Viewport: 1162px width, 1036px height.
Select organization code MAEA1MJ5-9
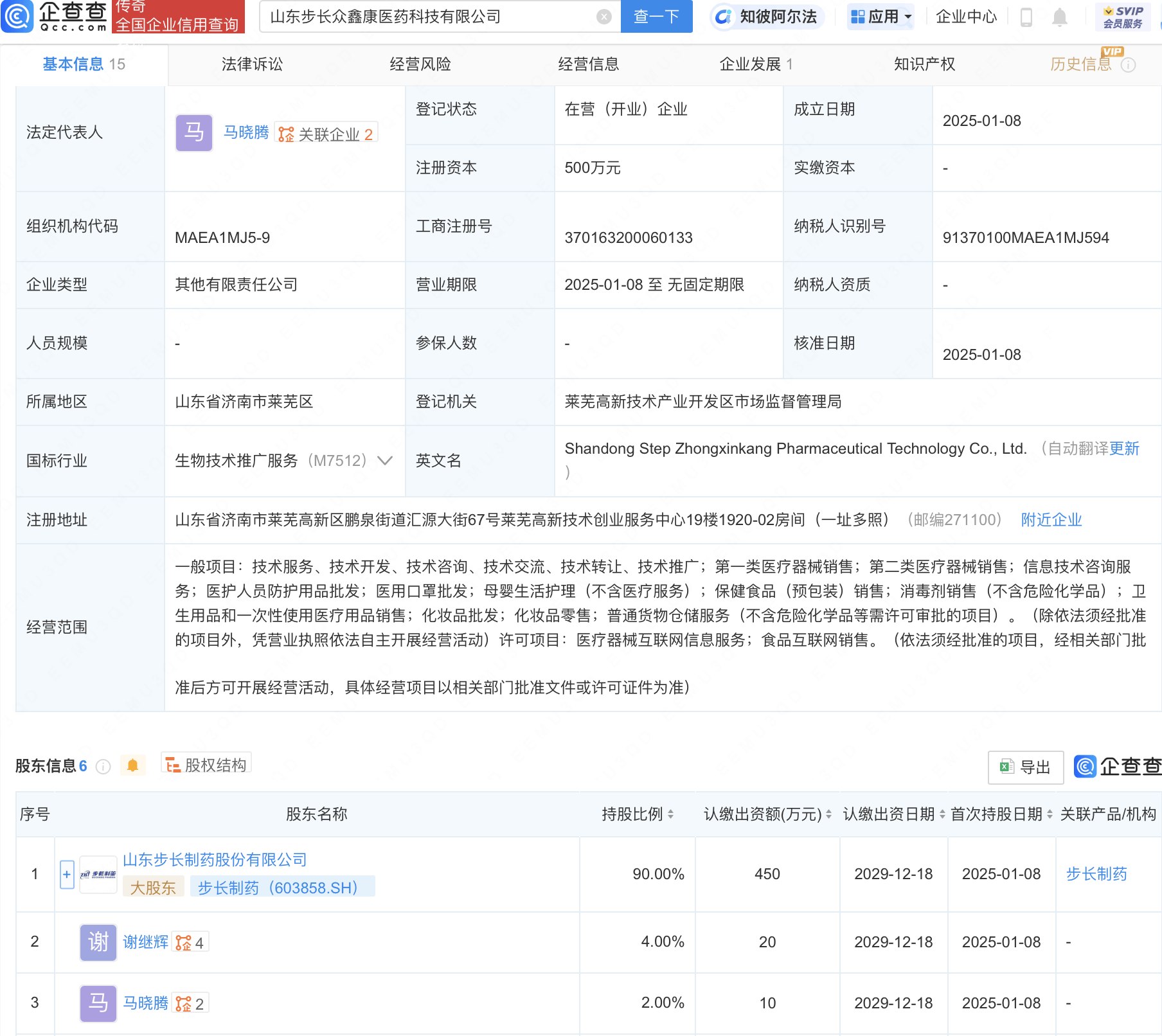pyautogui.click(x=222, y=238)
